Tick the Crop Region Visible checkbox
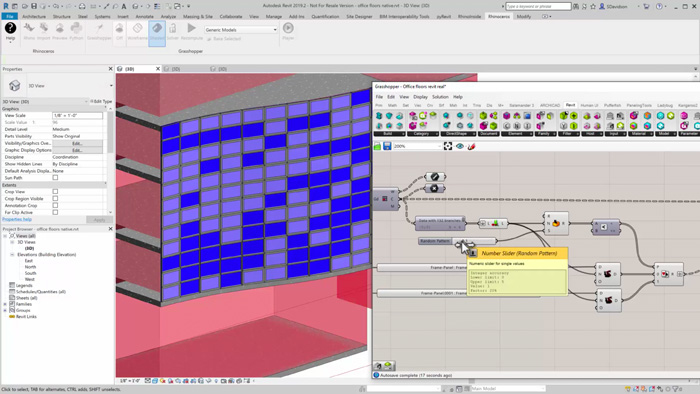Image resolution: width=700 pixels, height=394 pixels. click(x=55, y=199)
